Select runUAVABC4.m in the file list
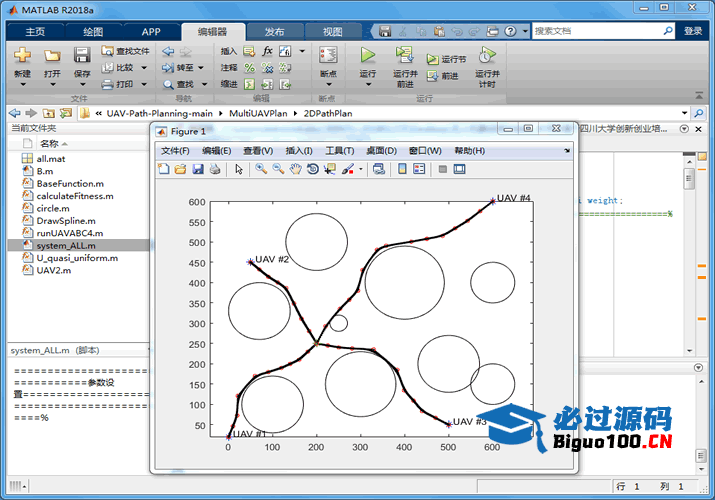The width and height of the screenshot is (715, 500). (x=70, y=233)
